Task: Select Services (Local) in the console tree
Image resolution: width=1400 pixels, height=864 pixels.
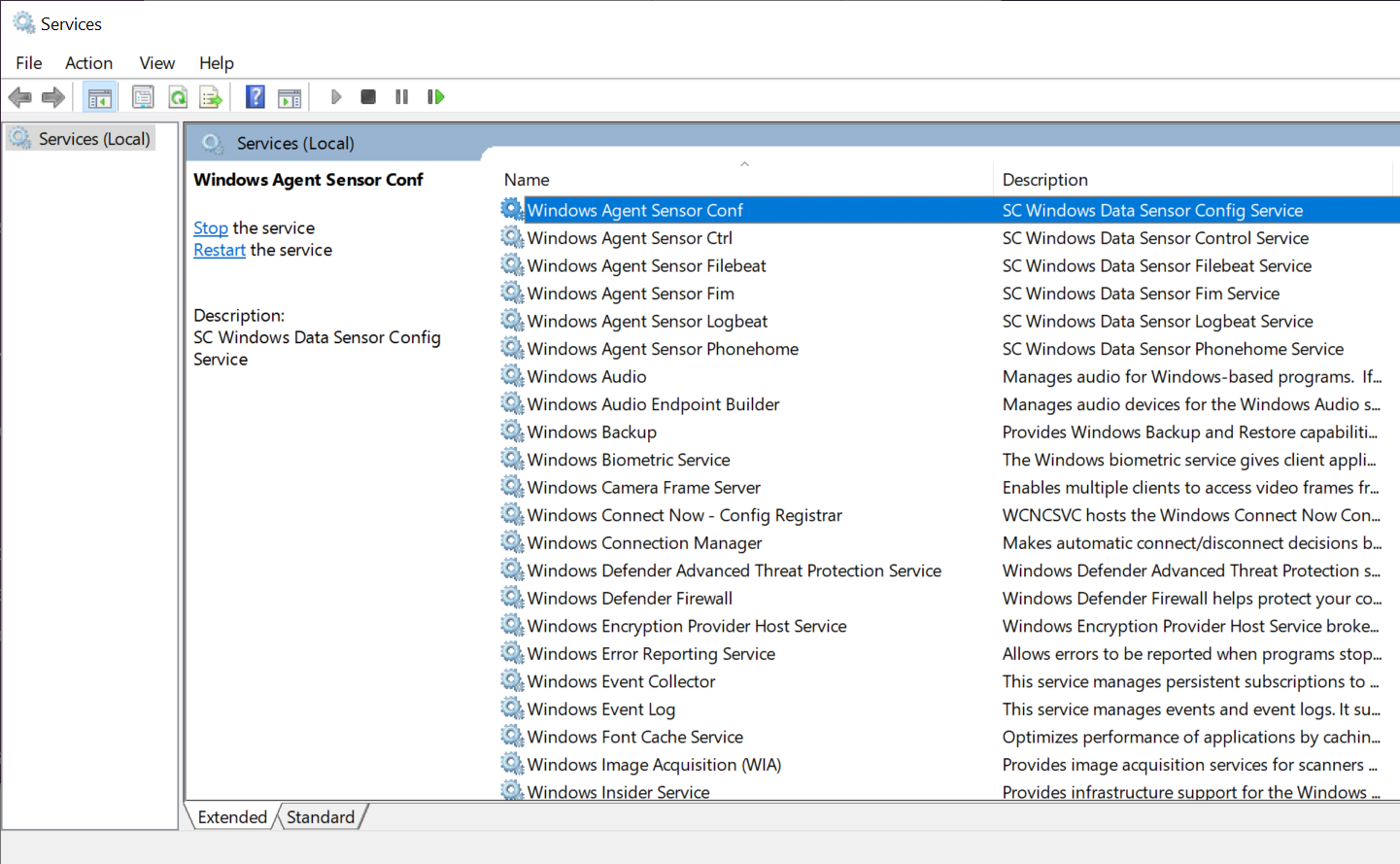Action: tap(94, 139)
